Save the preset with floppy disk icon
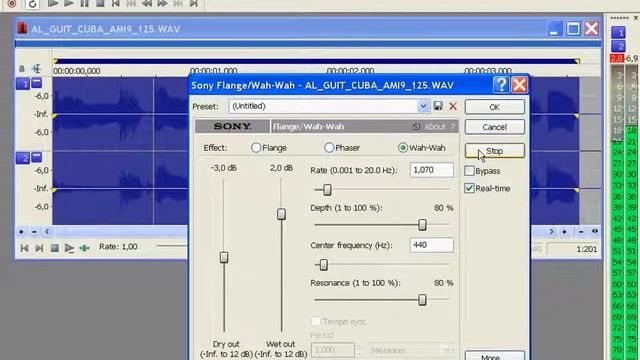 tap(438, 106)
